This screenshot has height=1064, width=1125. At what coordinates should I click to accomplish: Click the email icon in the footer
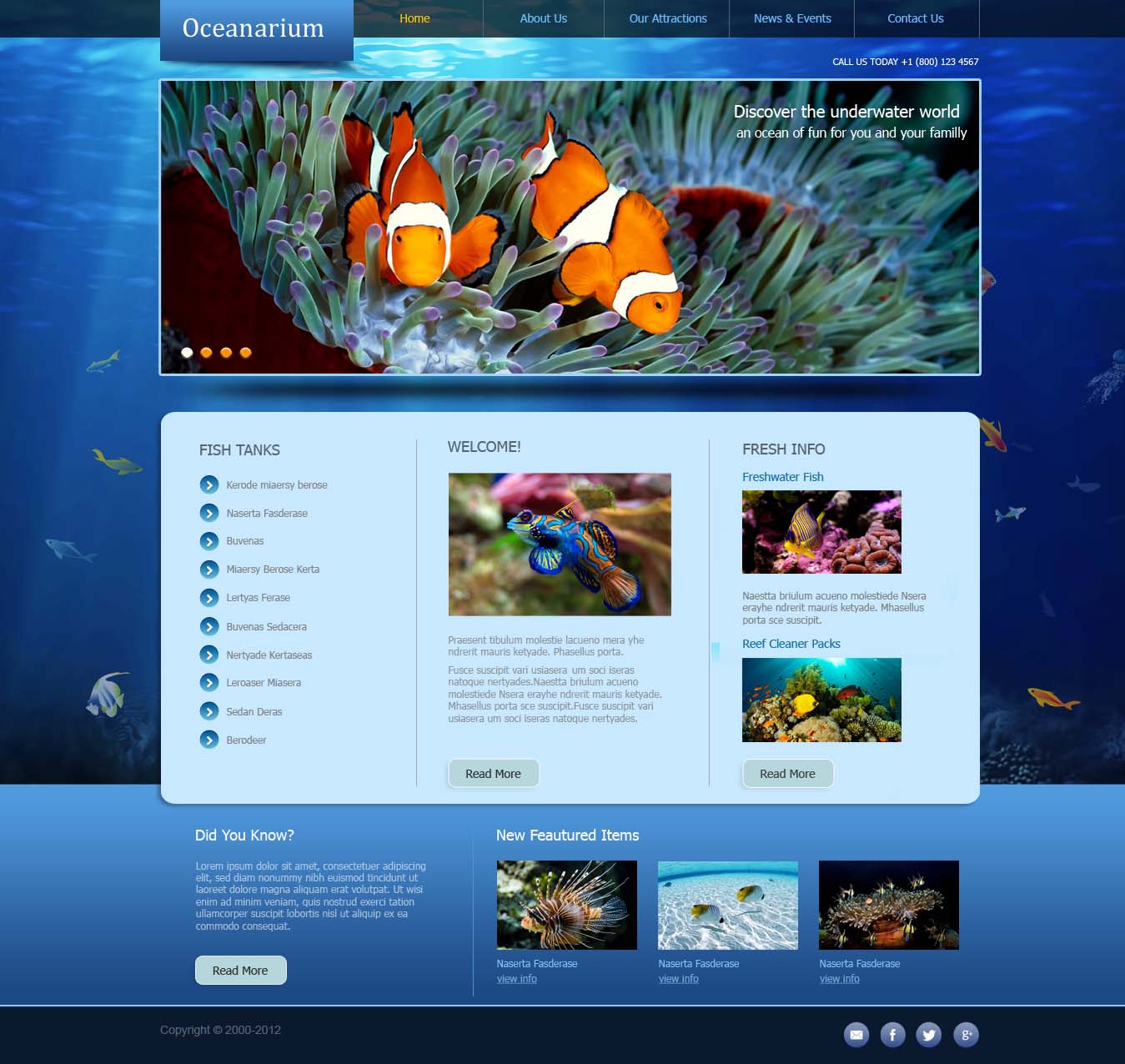[x=856, y=1035]
